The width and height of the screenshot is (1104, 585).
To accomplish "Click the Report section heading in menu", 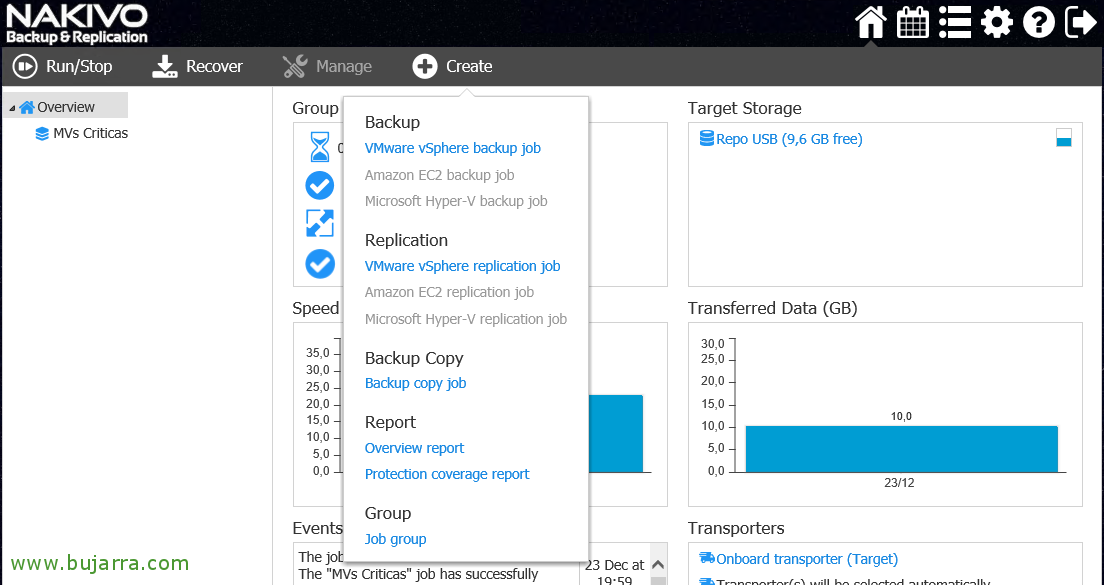I will 390,422.
